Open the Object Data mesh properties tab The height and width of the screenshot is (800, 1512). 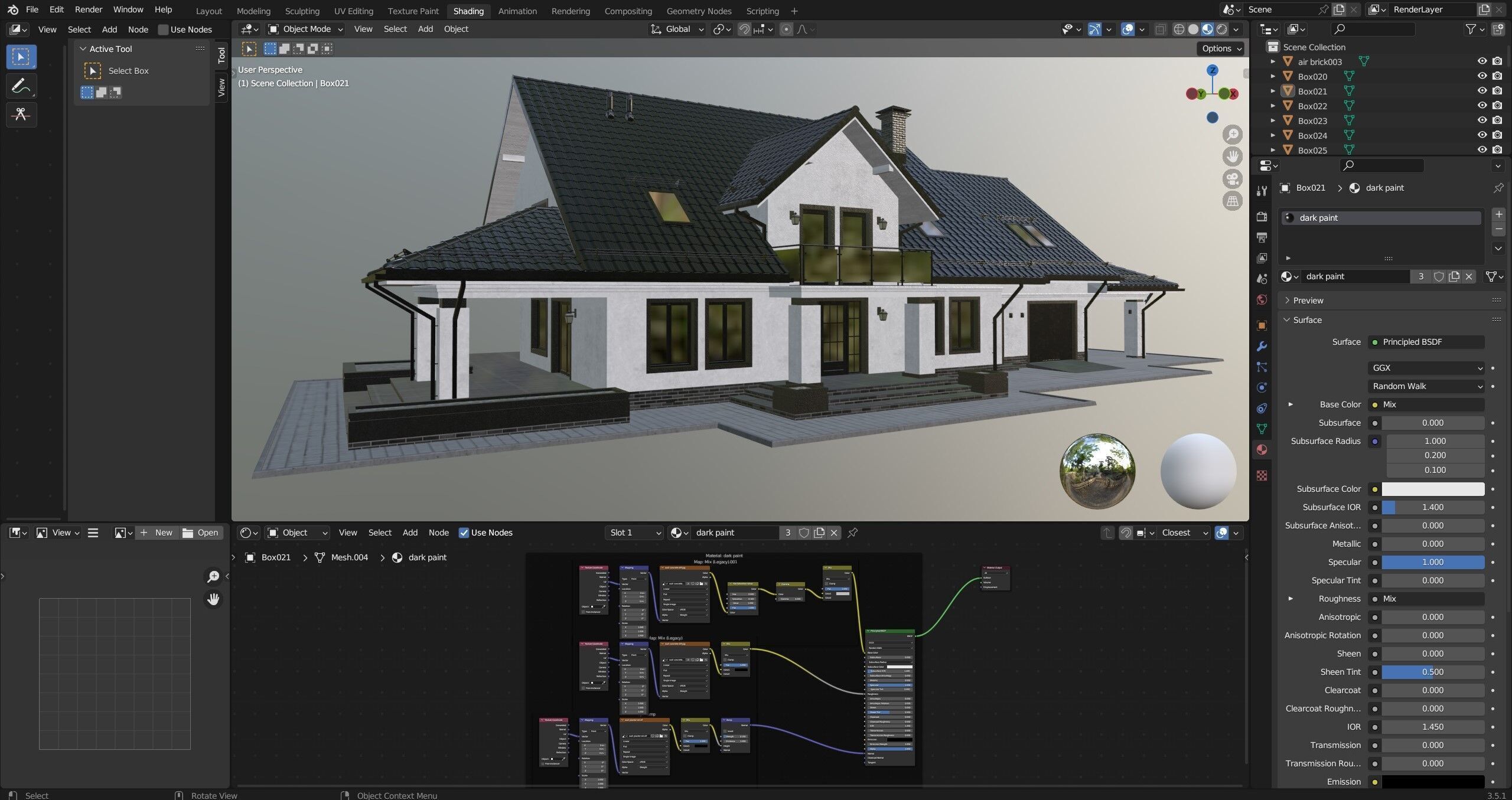pos(1262,429)
